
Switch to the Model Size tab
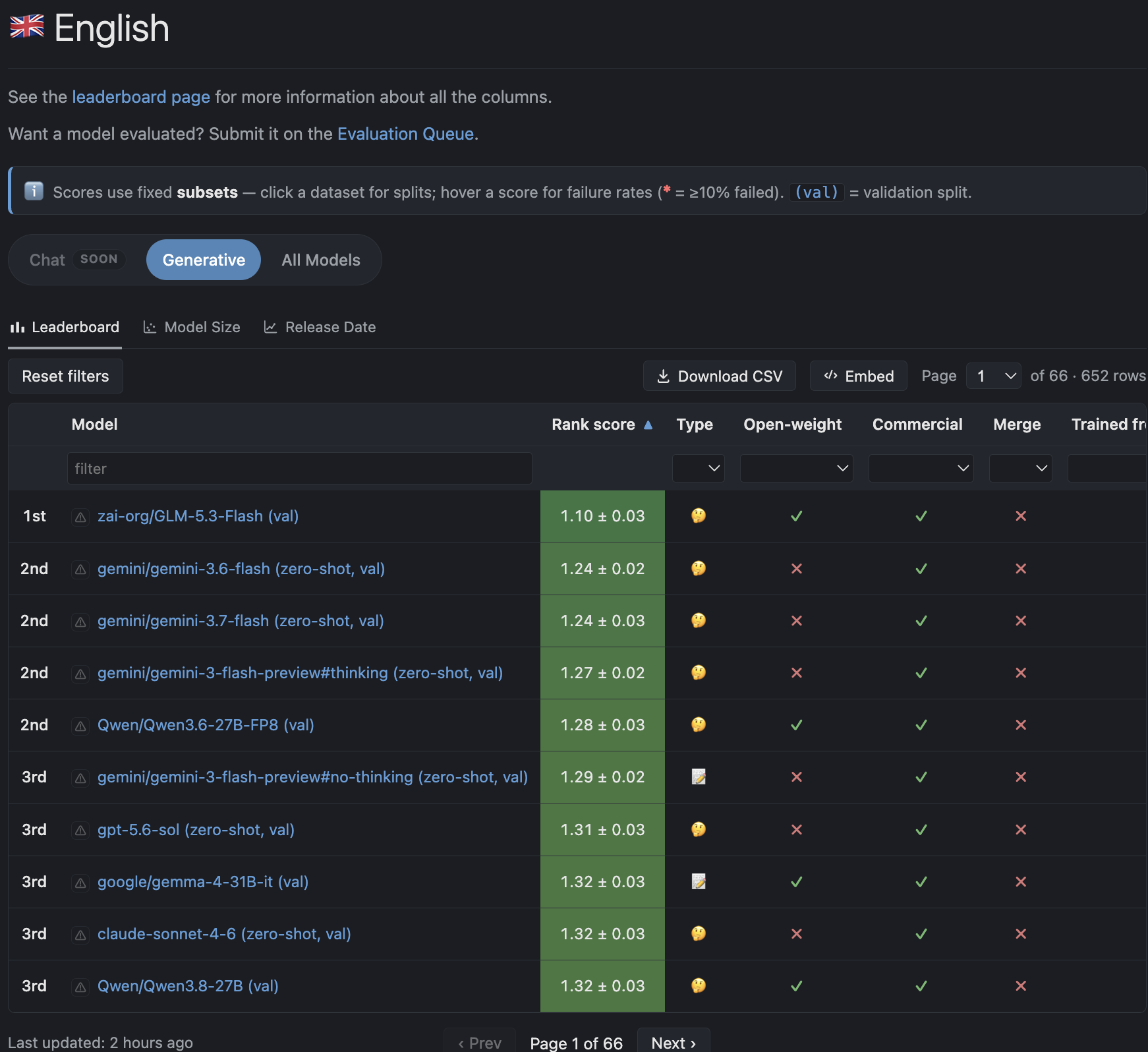pos(192,327)
